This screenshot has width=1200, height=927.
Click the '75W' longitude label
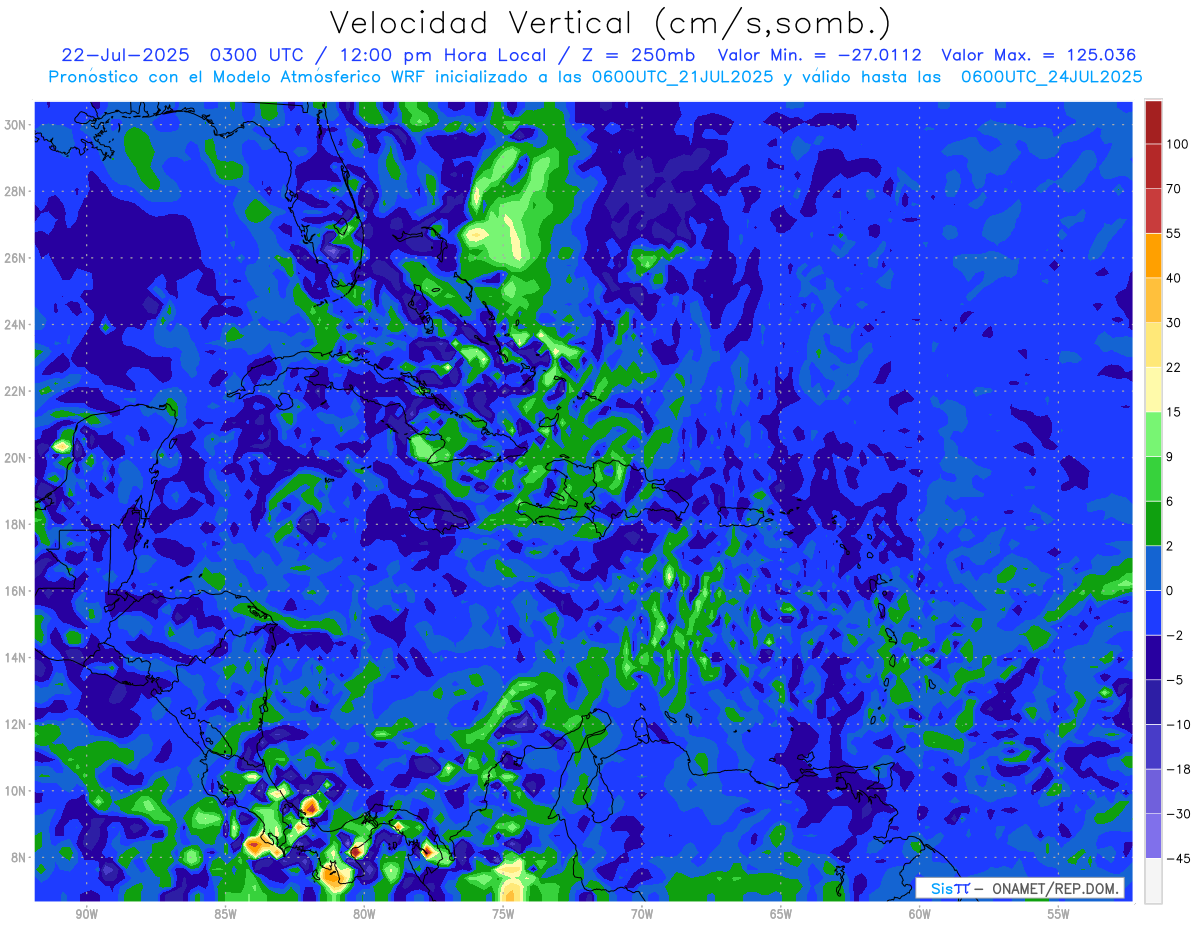[503, 914]
